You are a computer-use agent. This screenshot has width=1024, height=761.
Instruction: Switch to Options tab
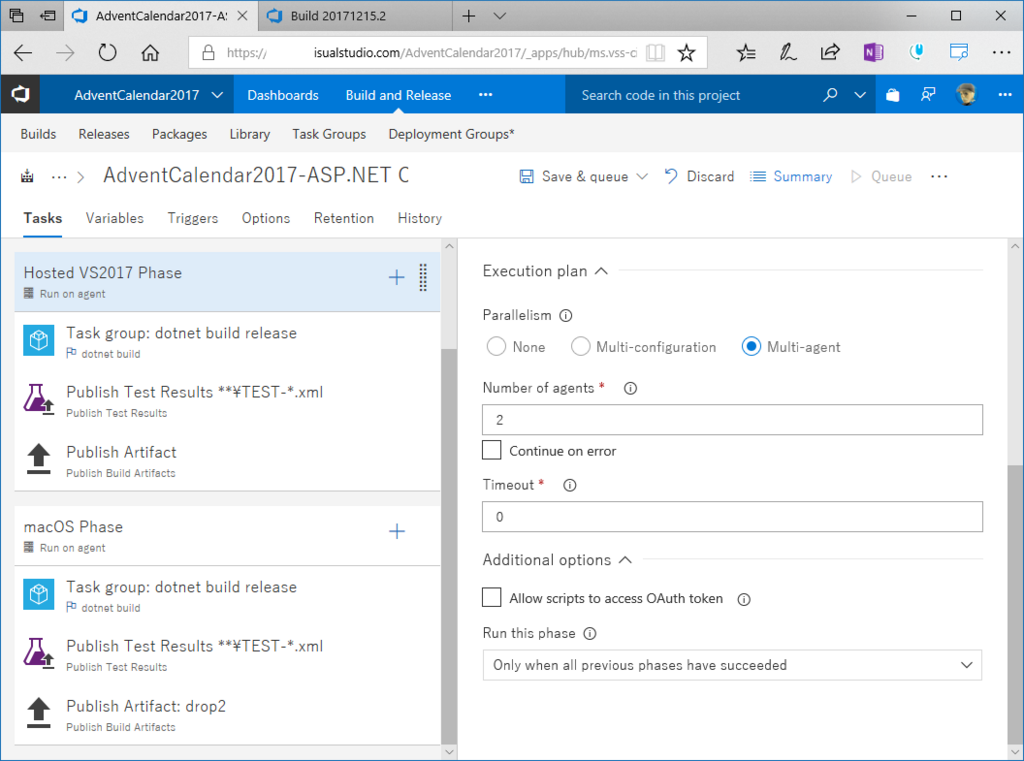coord(266,218)
